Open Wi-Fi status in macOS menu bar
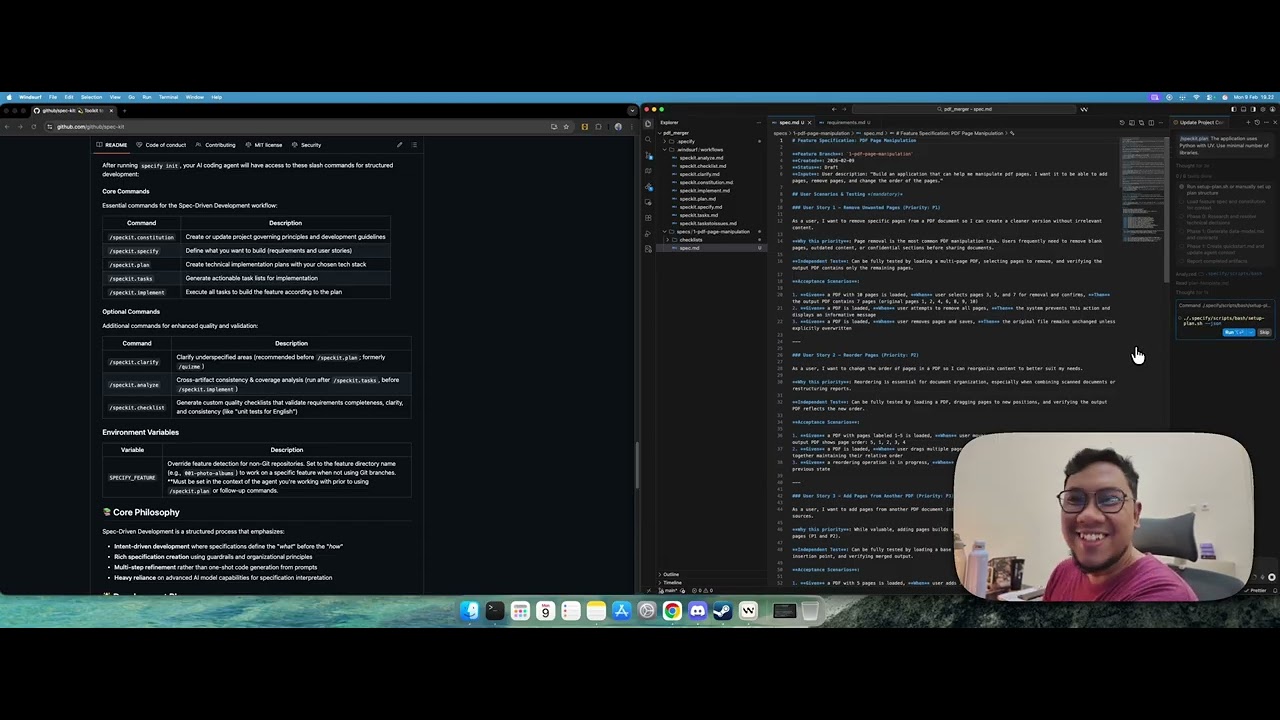The image size is (1280, 720). [x=1196, y=97]
